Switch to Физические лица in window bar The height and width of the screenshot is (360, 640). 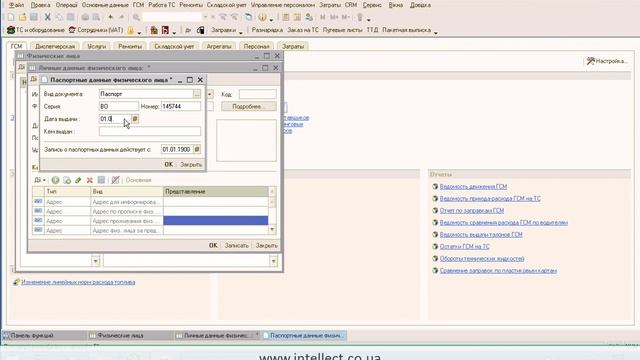(x=130, y=336)
